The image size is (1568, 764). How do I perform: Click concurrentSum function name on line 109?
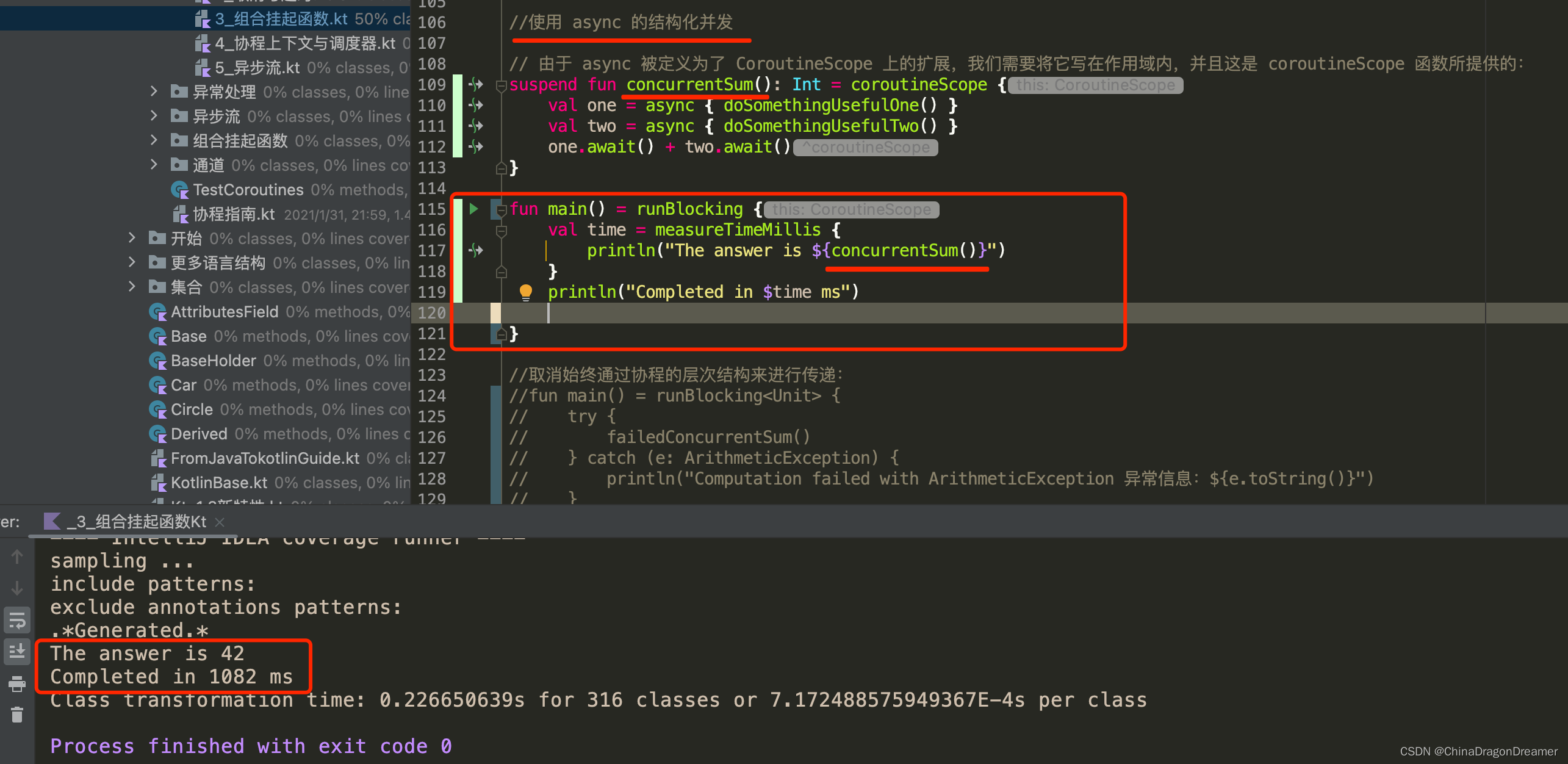tap(689, 84)
